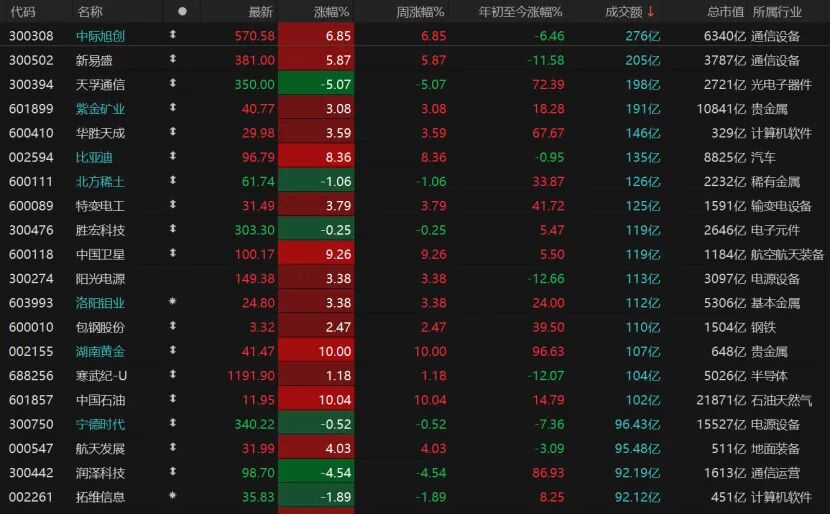Click the 年初至今涨幅% column header
Viewport: 831px width, 514px height.
point(520,12)
